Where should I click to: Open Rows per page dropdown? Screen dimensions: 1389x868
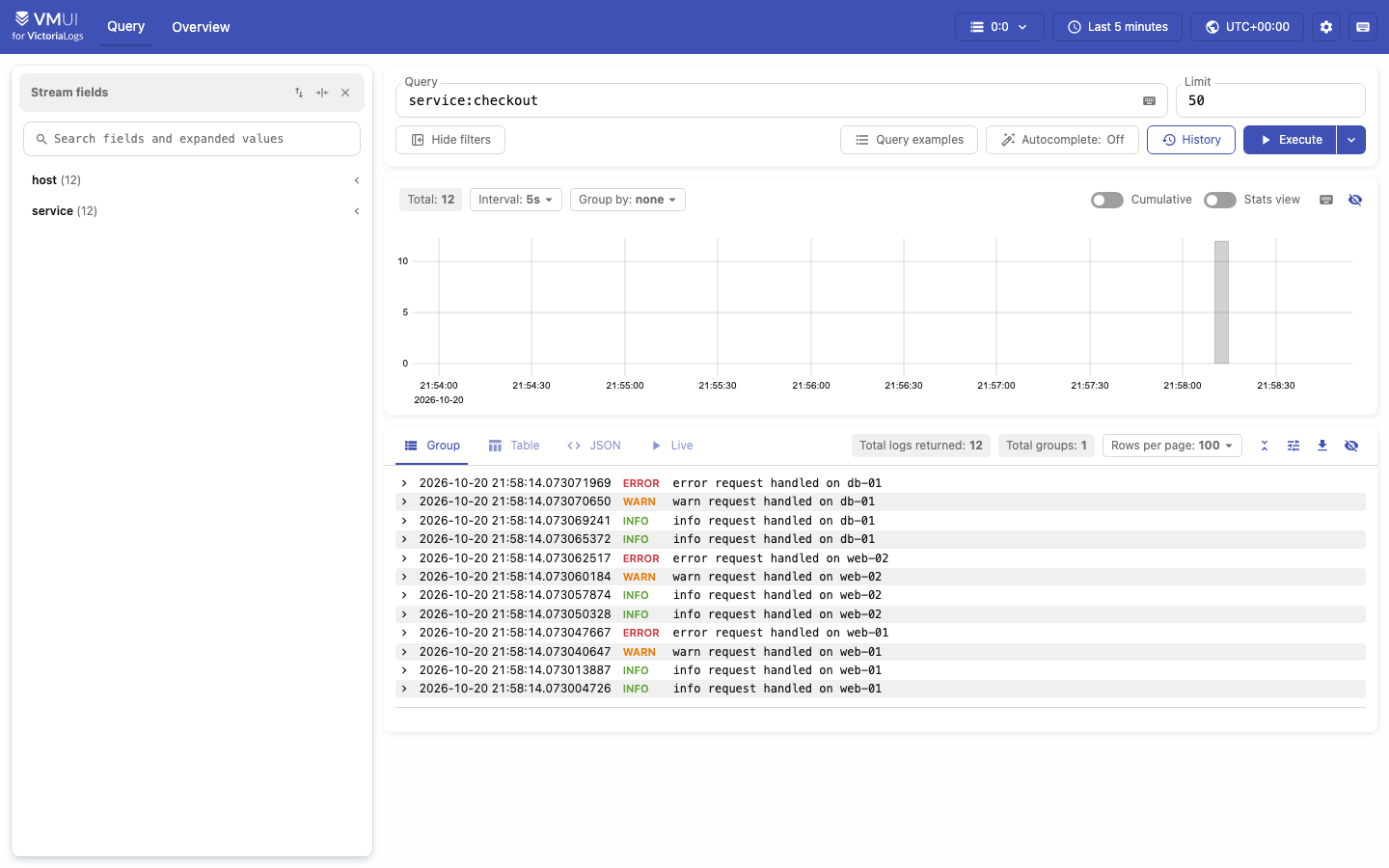(x=1172, y=446)
